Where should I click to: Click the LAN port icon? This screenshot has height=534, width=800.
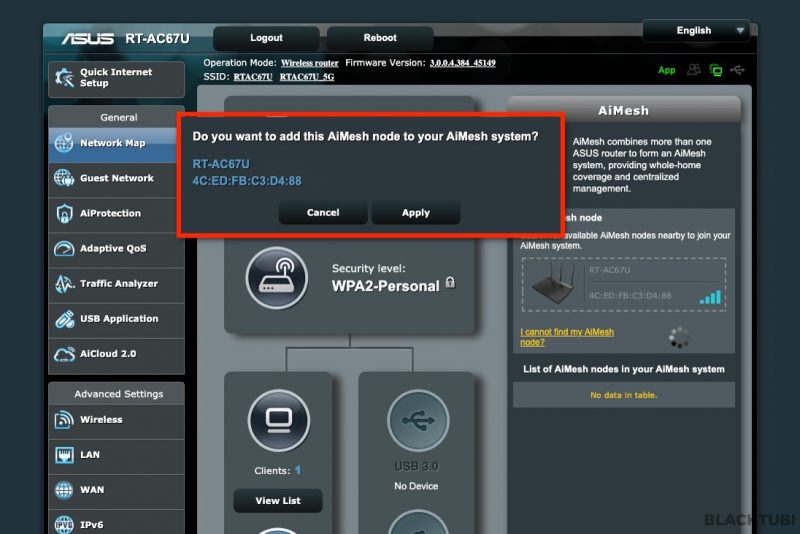click(64, 454)
